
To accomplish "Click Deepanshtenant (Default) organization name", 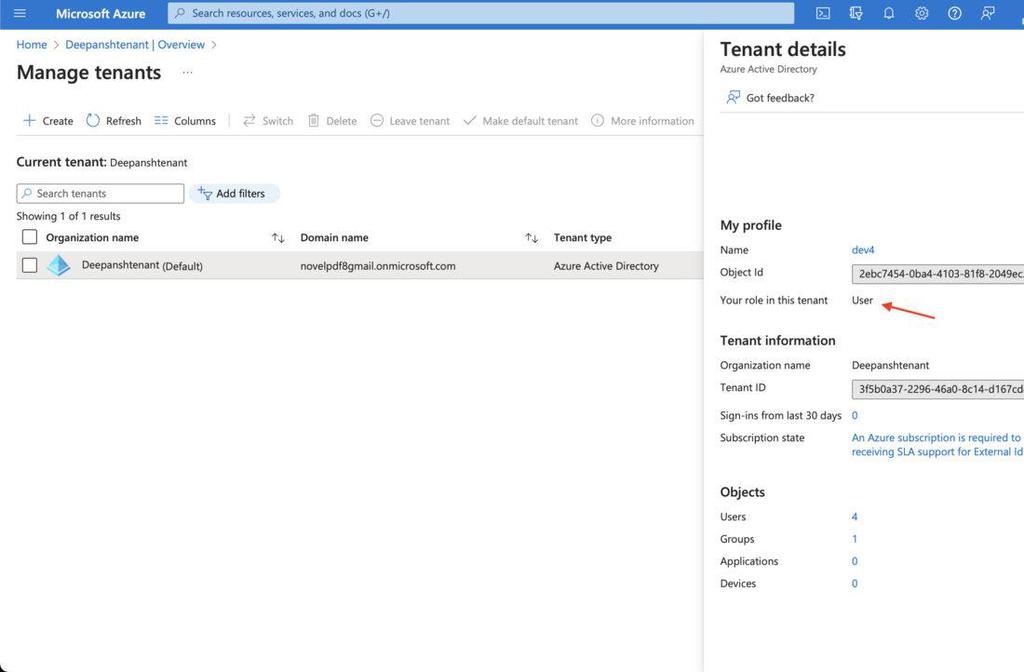I will tap(142, 265).
